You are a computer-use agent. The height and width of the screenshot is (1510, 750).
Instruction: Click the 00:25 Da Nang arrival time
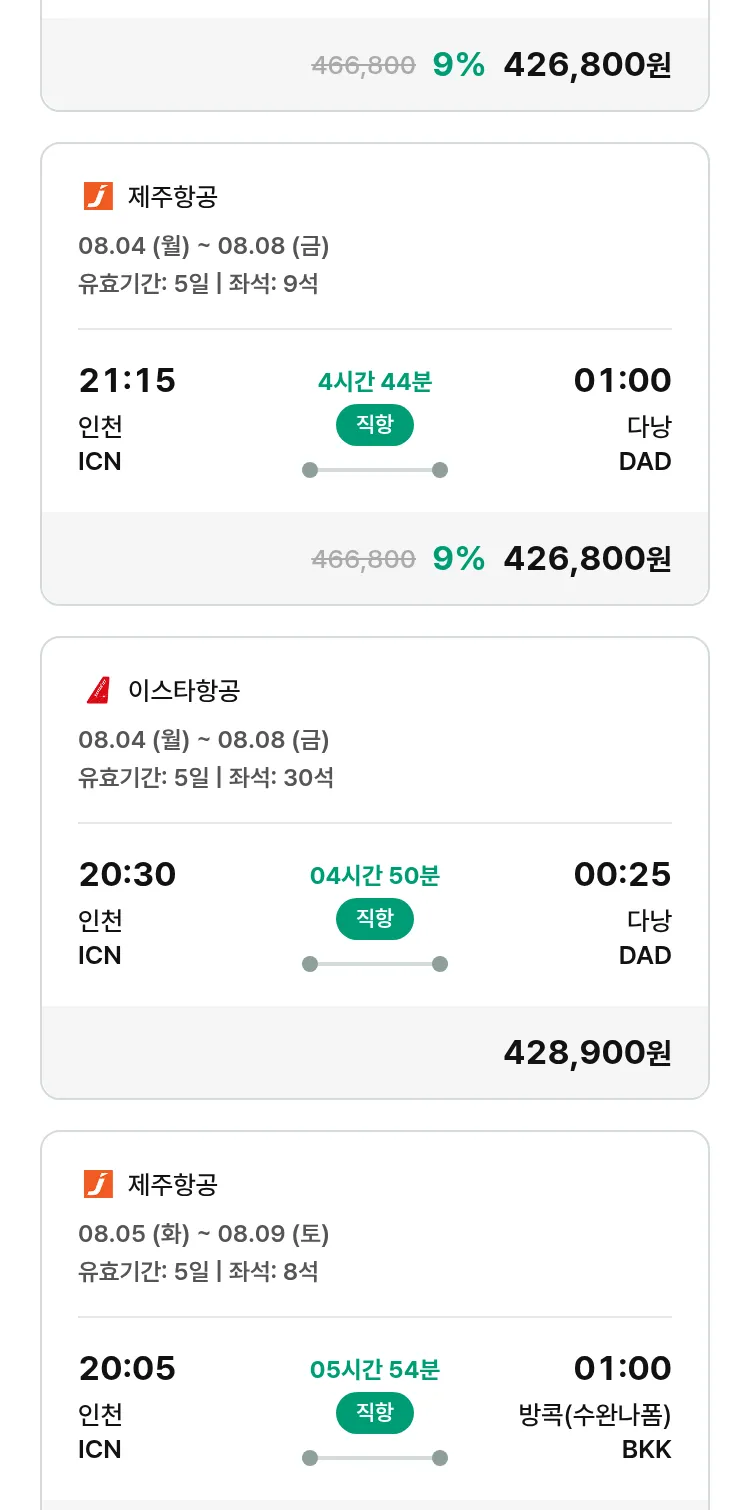[x=622, y=875]
